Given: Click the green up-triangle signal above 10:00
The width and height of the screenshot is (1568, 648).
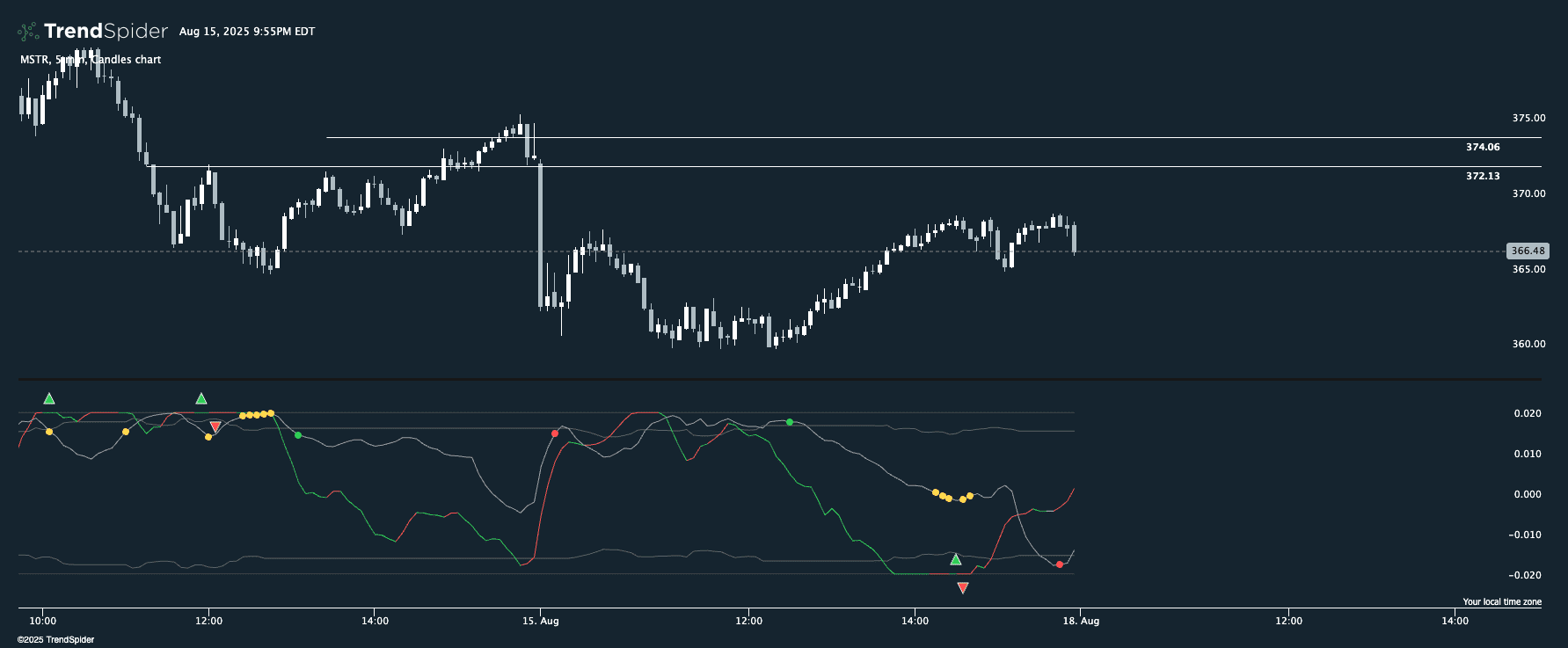Looking at the screenshot, I should coord(49,399).
